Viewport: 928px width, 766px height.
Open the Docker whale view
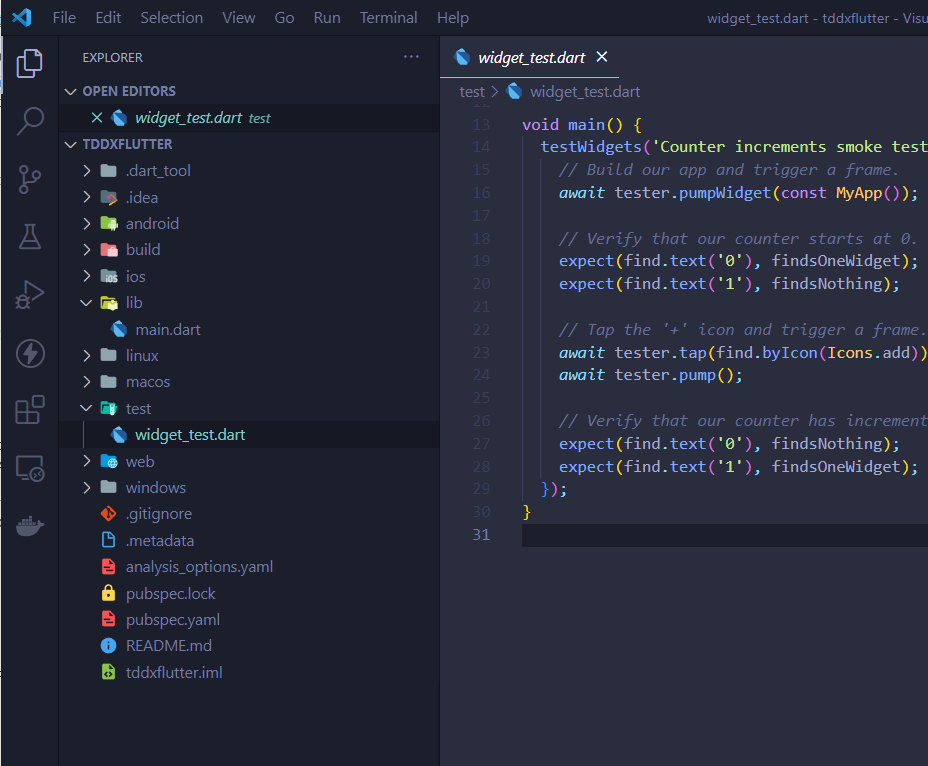click(x=30, y=525)
